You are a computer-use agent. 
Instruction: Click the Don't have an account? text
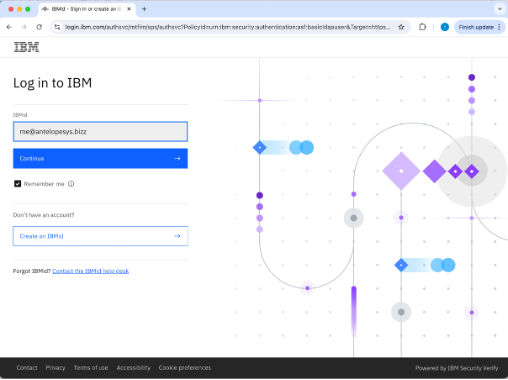[44, 215]
